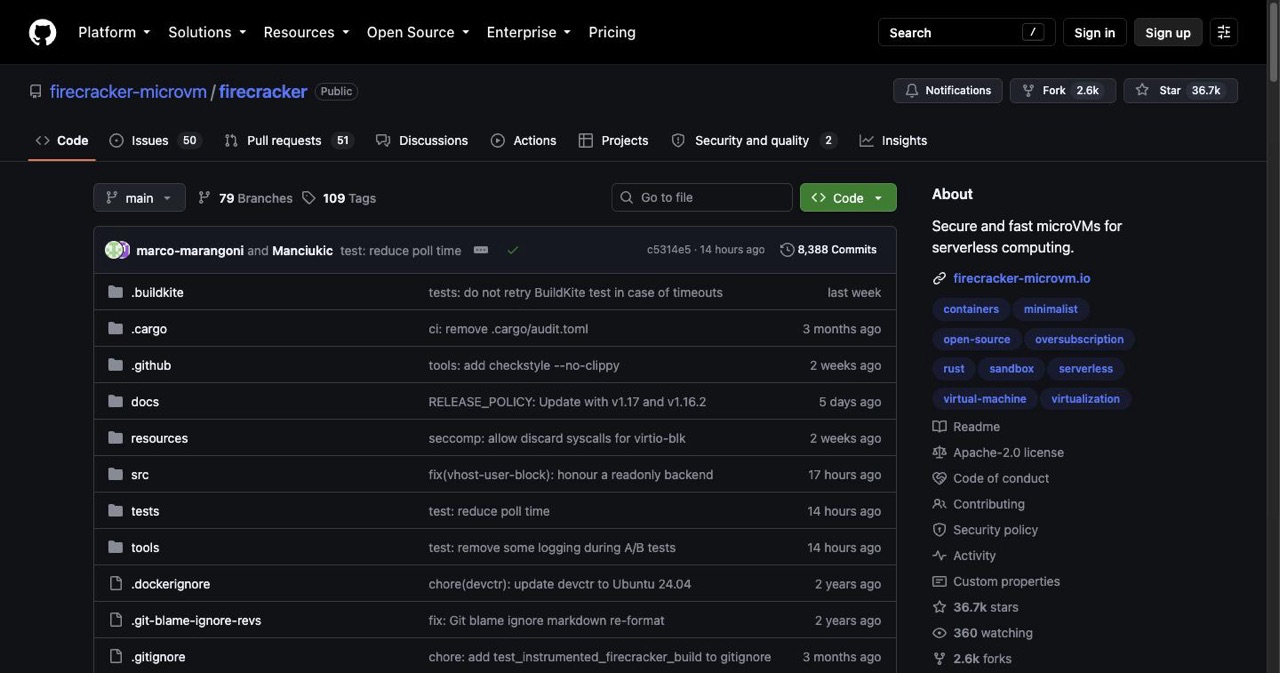Switch to the Security and quality tab
This screenshot has width=1280, height=673.
click(754, 141)
